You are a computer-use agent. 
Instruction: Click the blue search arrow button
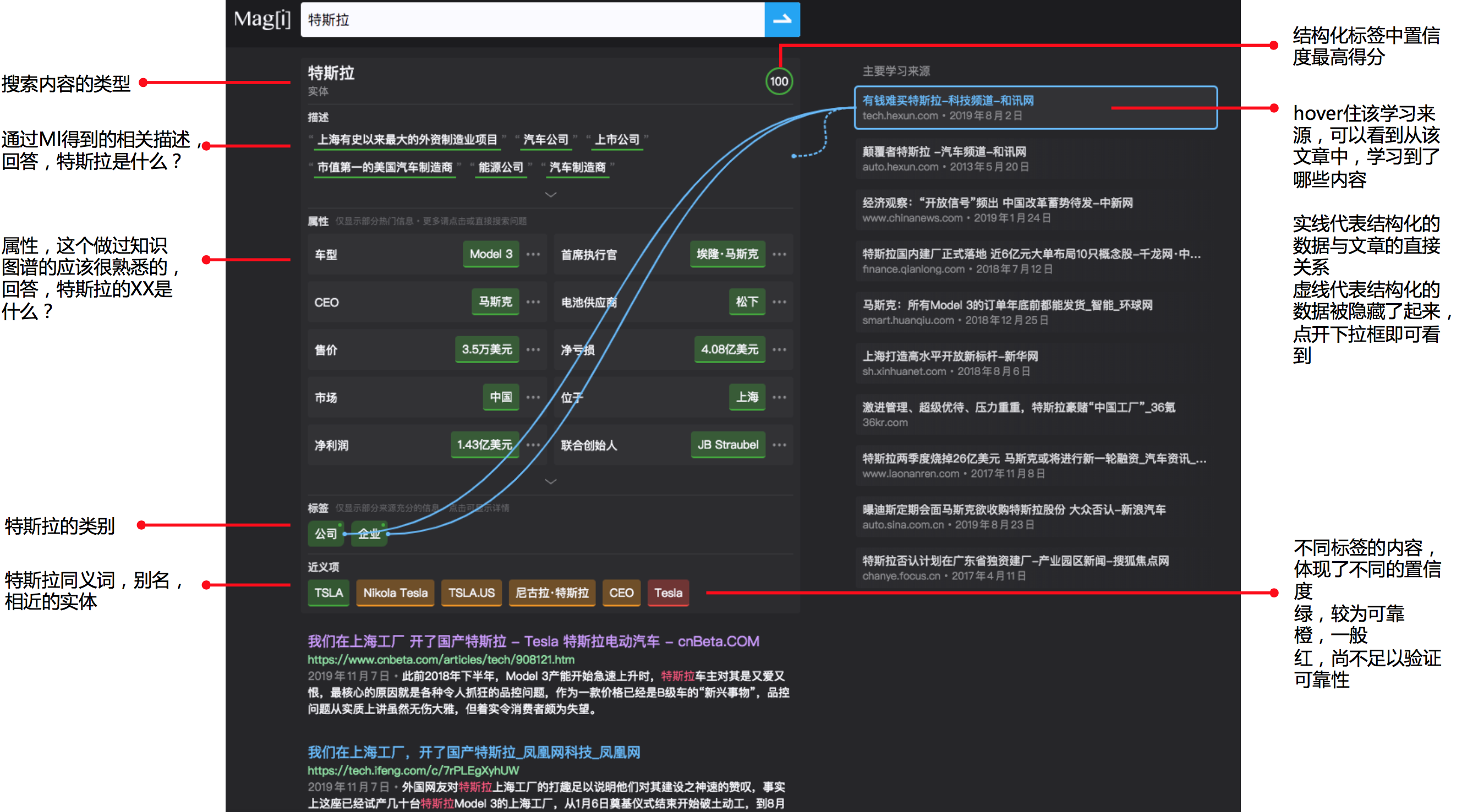pos(781,20)
